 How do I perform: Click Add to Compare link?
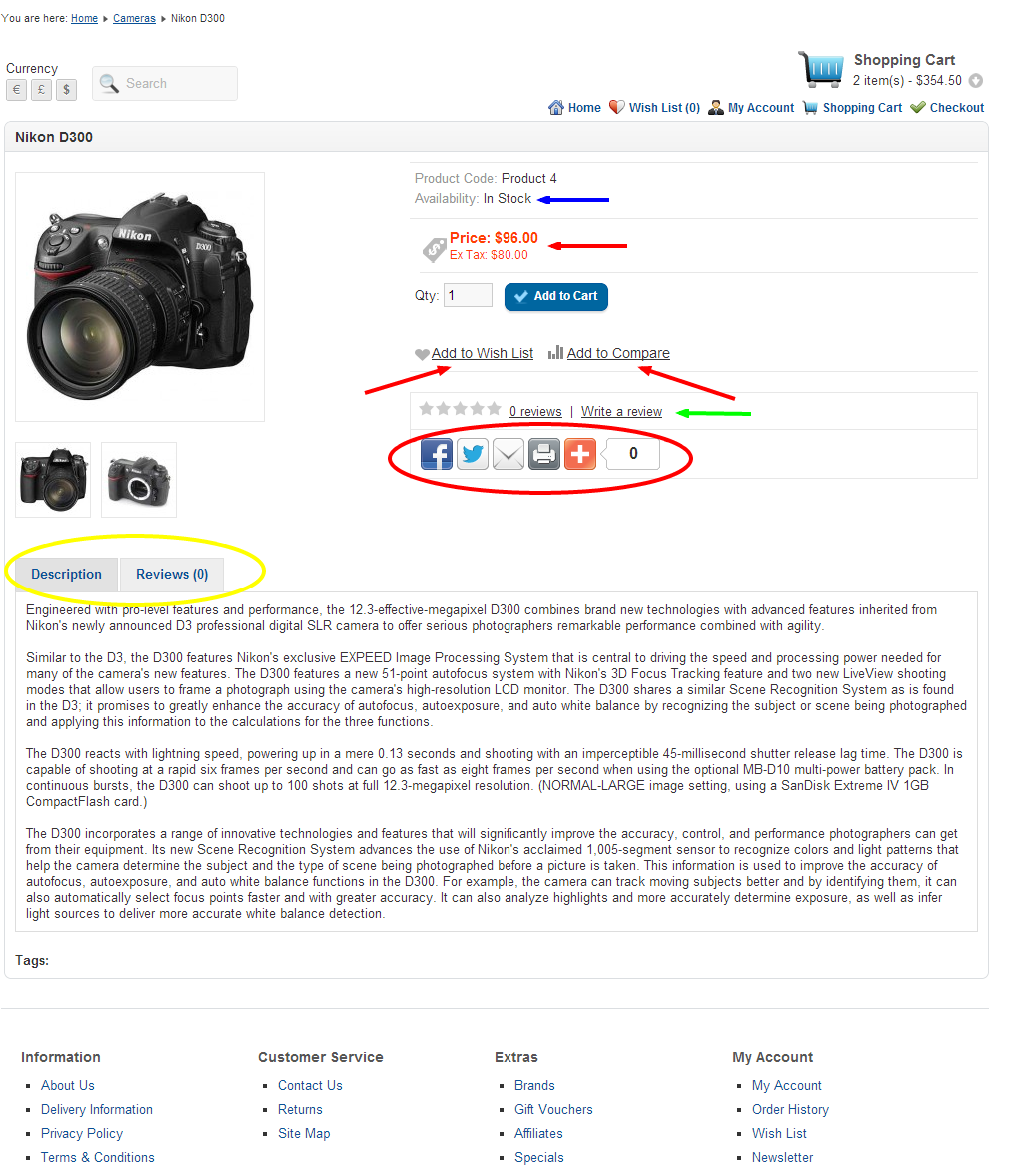click(x=618, y=353)
